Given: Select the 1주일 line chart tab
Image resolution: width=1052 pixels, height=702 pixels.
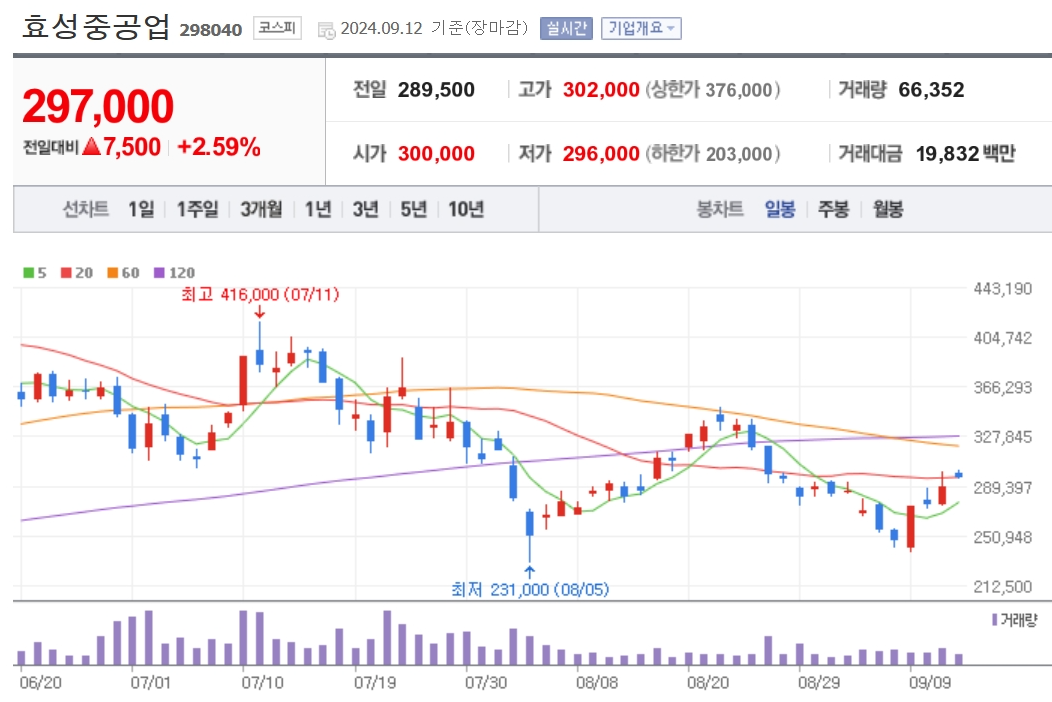Looking at the screenshot, I should (x=197, y=209).
